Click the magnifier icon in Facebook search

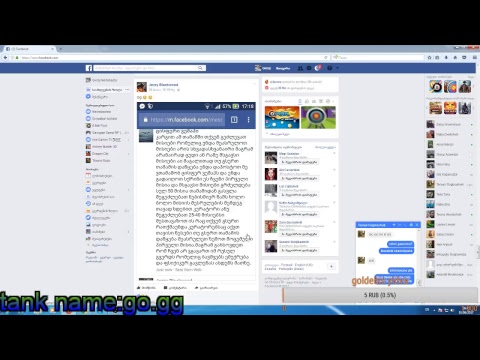point(200,68)
